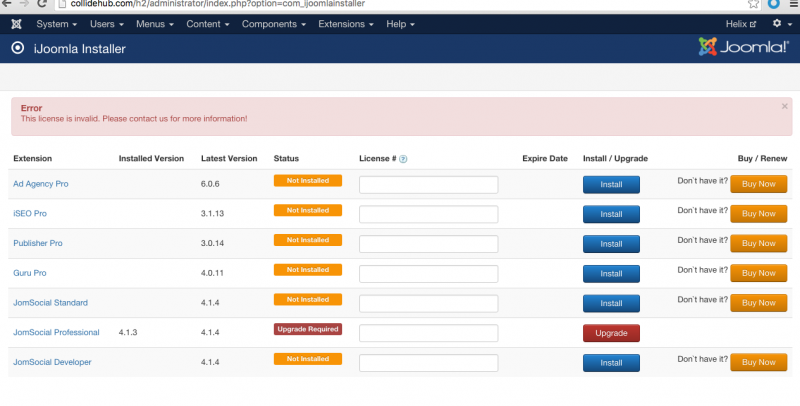This screenshot has height=406, width=800.
Task: Open the License # help question icon
Action: point(403,159)
